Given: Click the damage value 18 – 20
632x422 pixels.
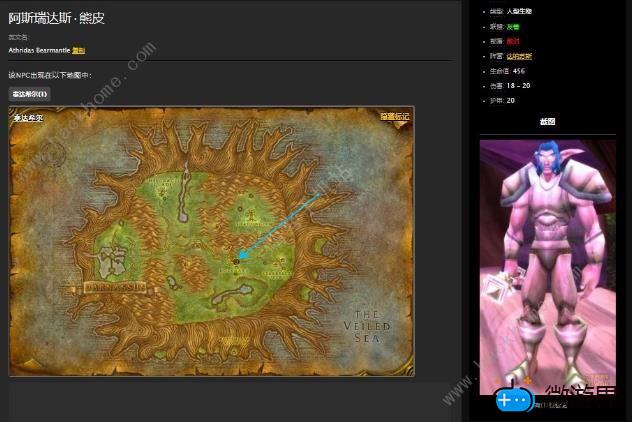Looking at the screenshot, I should 518,85.
